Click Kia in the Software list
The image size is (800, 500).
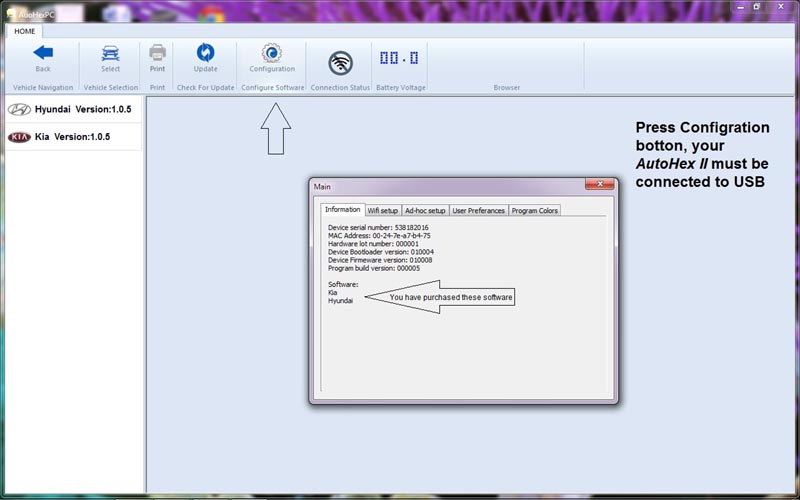click(333, 293)
